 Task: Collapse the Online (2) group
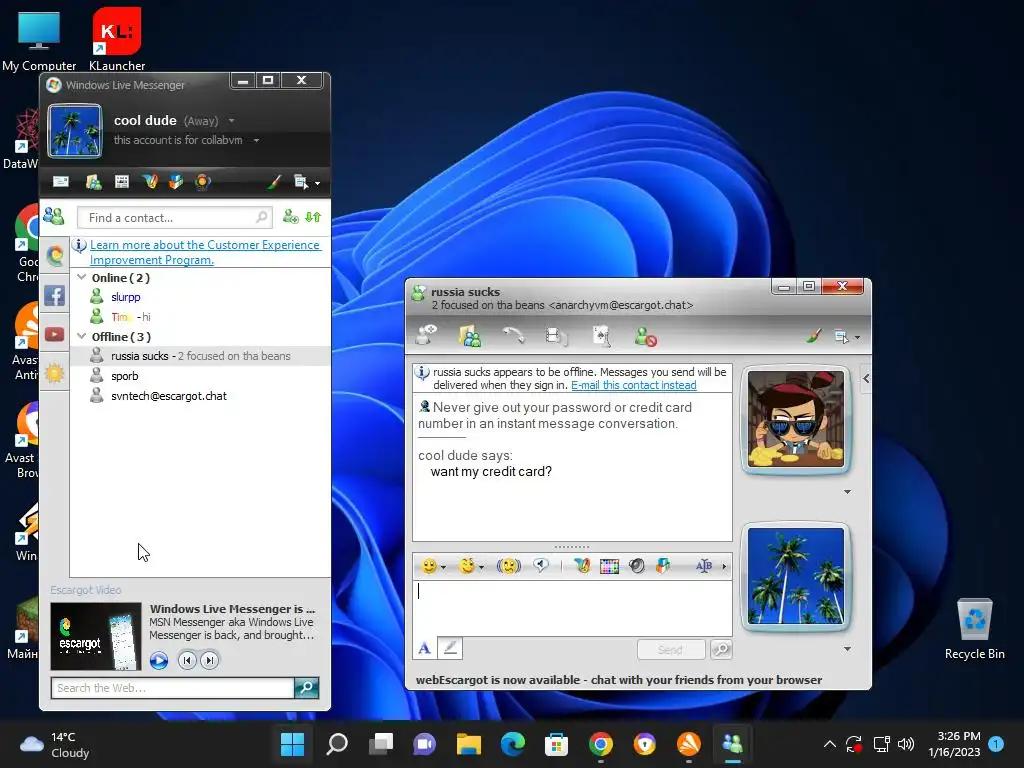click(82, 278)
